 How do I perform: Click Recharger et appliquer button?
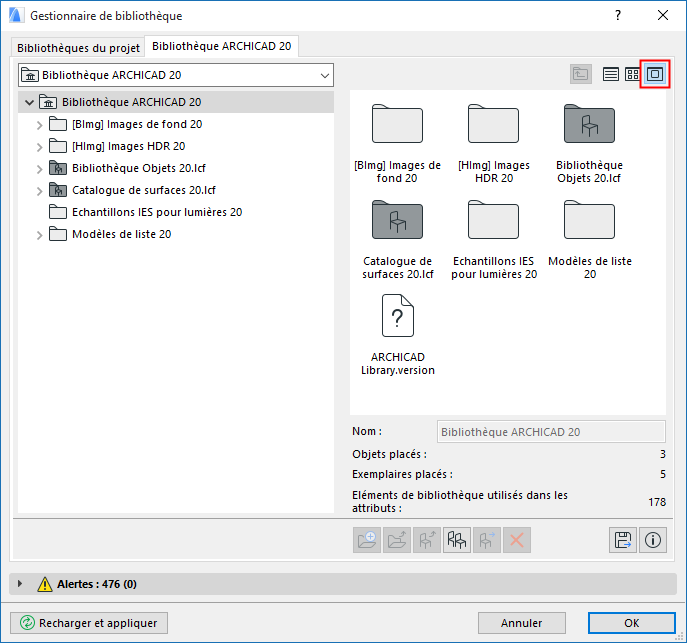(89, 623)
